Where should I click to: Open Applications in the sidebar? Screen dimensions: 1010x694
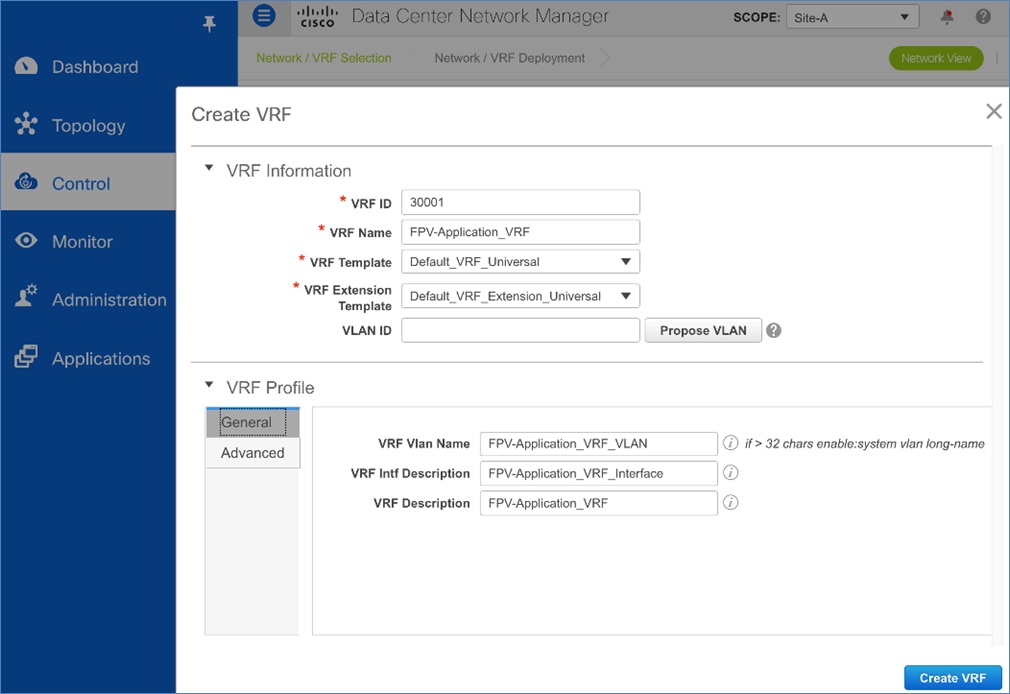[100, 358]
